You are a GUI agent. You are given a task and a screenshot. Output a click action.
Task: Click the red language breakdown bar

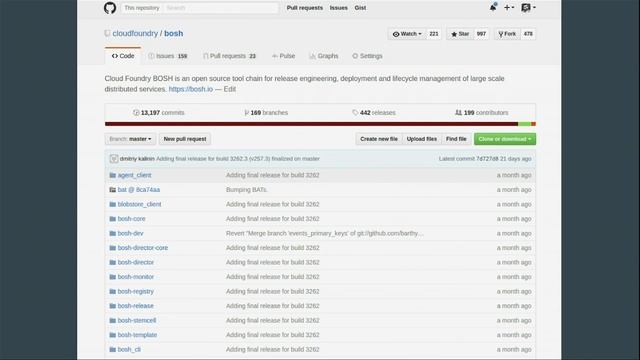[x=311, y=124]
